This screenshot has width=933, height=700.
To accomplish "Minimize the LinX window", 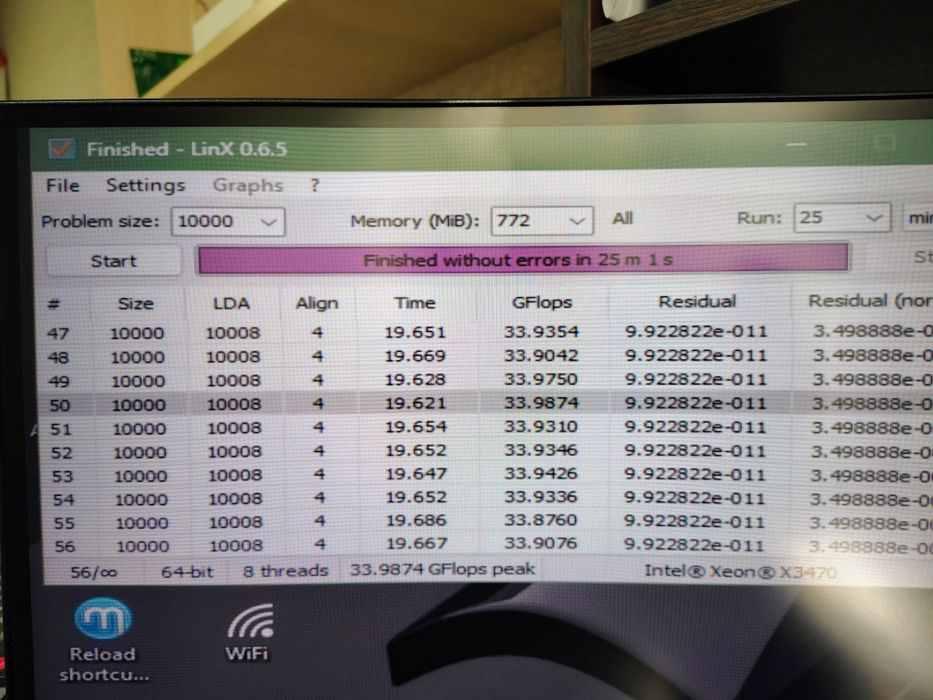I will pyautogui.click(x=796, y=145).
